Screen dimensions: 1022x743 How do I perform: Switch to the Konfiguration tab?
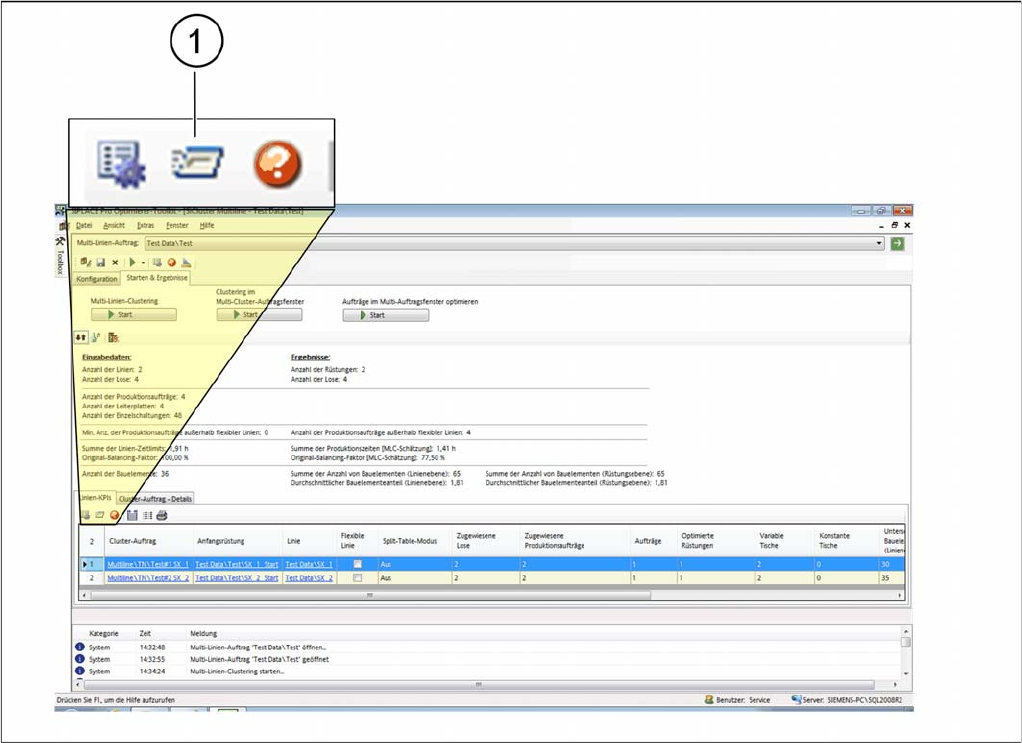point(97,279)
